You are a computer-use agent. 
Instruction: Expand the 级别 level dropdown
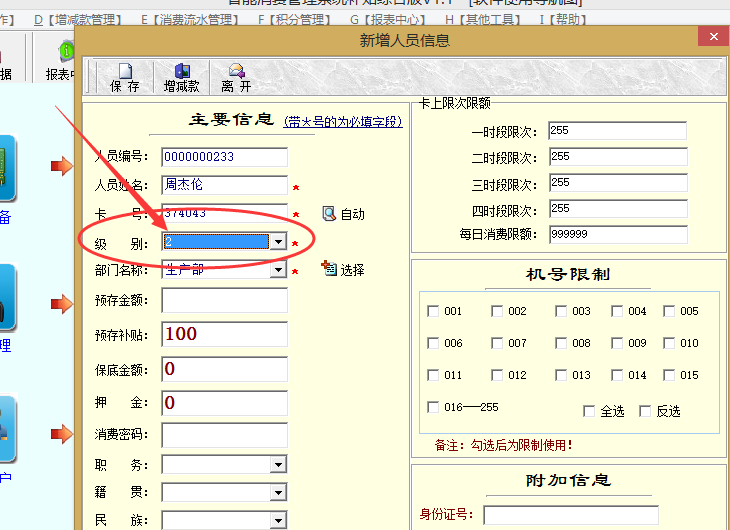[278, 242]
